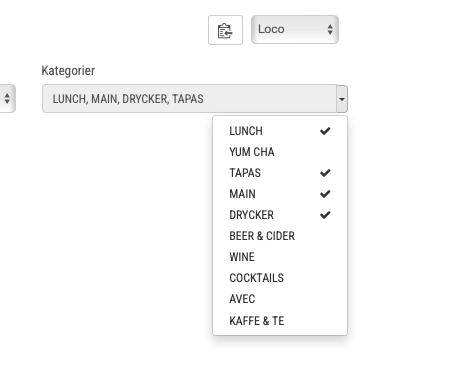Choose KAFFE & TE category
This screenshot has width=456, height=371.
click(x=280, y=321)
